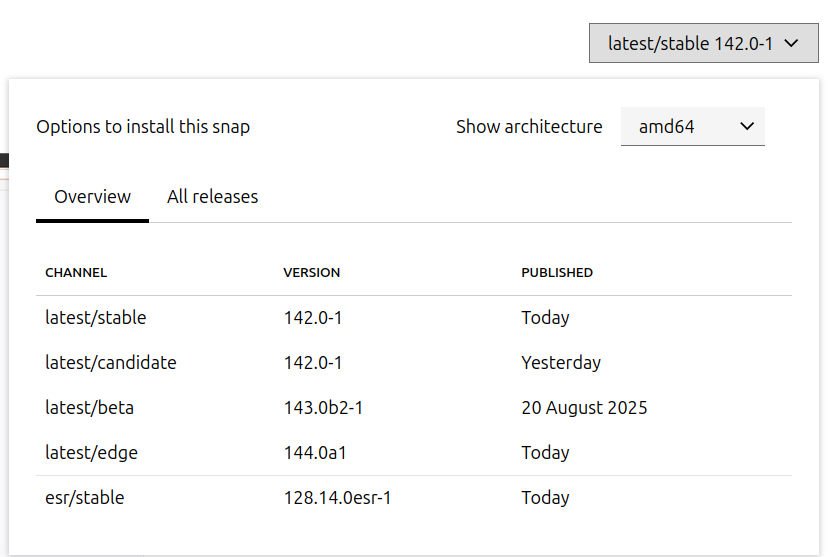The width and height of the screenshot is (829, 557).
Task: Switch to the All releases tab
Action: pyautogui.click(x=212, y=197)
